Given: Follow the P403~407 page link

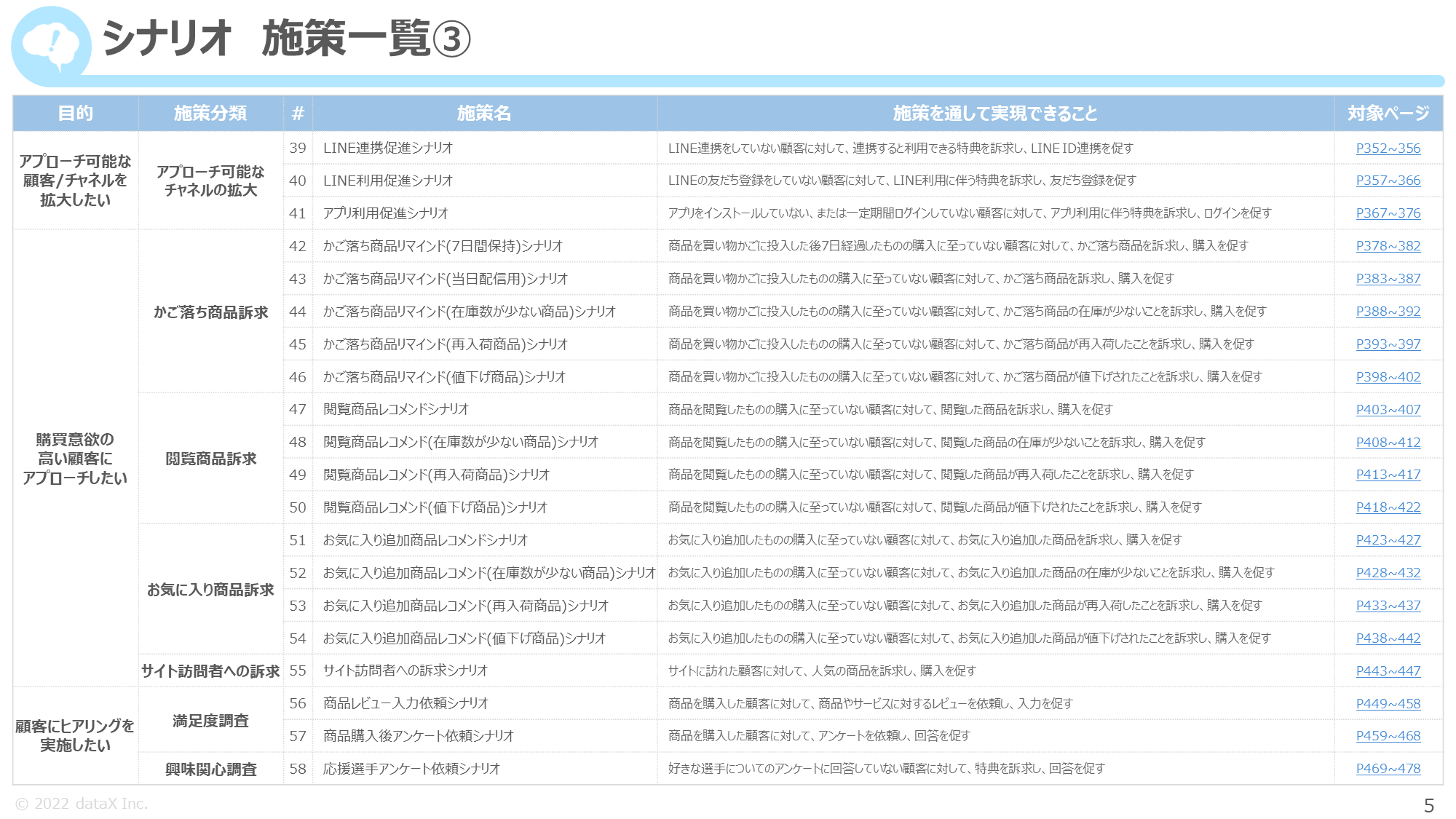Looking at the screenshot, I should (1388, 410).
